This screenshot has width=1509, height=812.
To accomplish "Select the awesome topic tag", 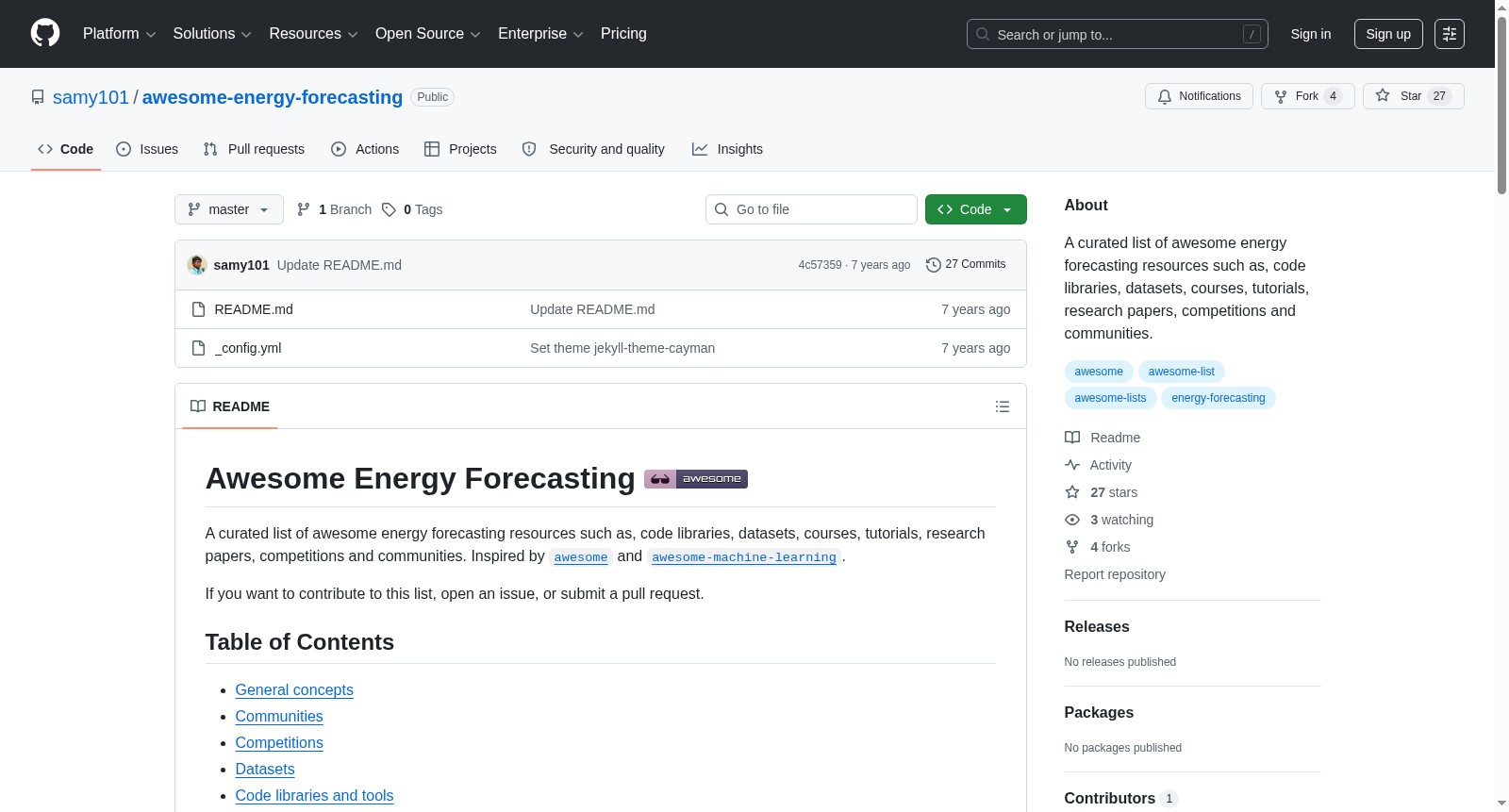I will tap(1099, 372).
